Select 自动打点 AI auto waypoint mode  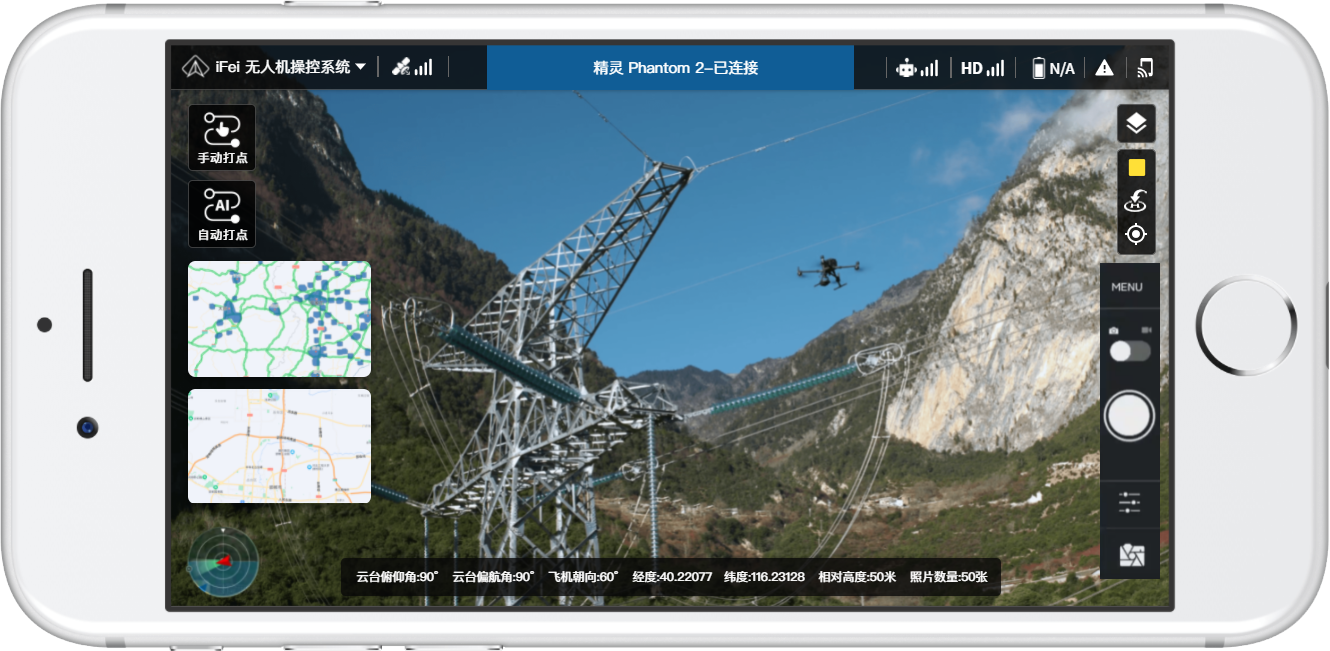222,214
